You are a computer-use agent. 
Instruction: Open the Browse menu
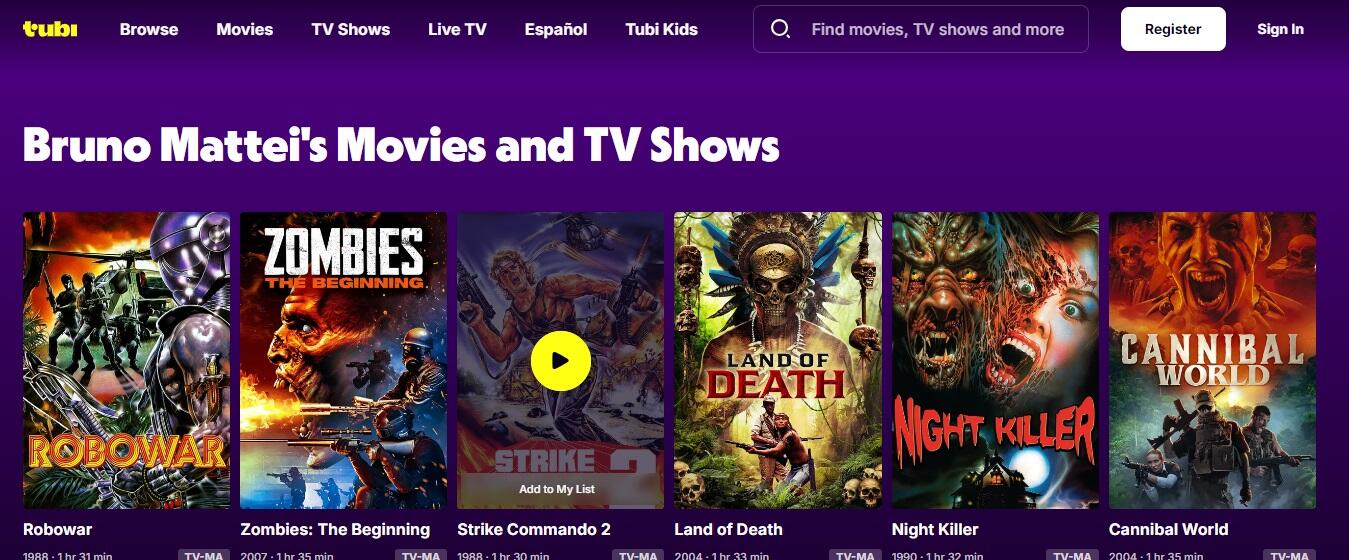pos(149,29)
